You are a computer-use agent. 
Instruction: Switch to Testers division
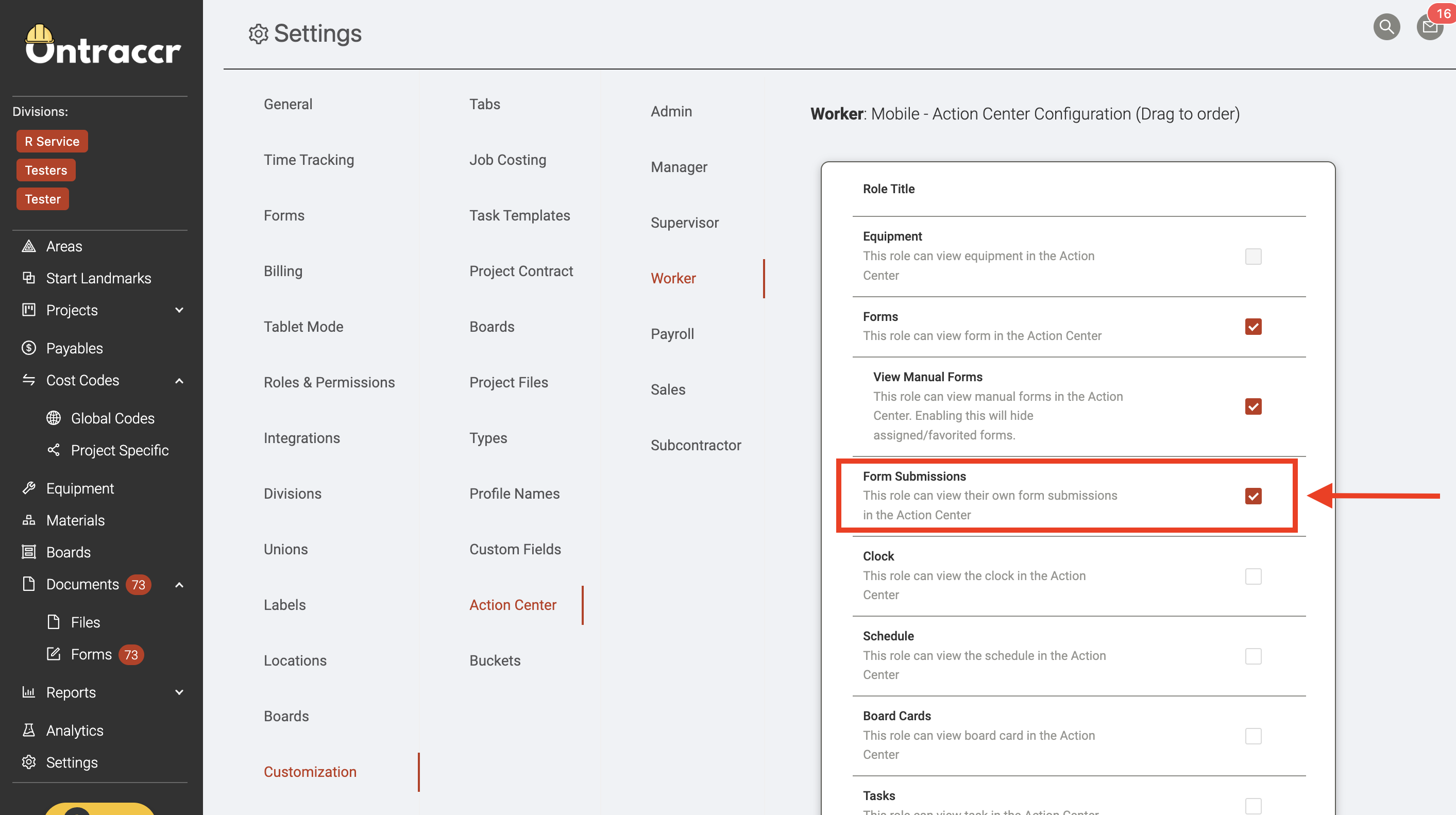point(46,170)
